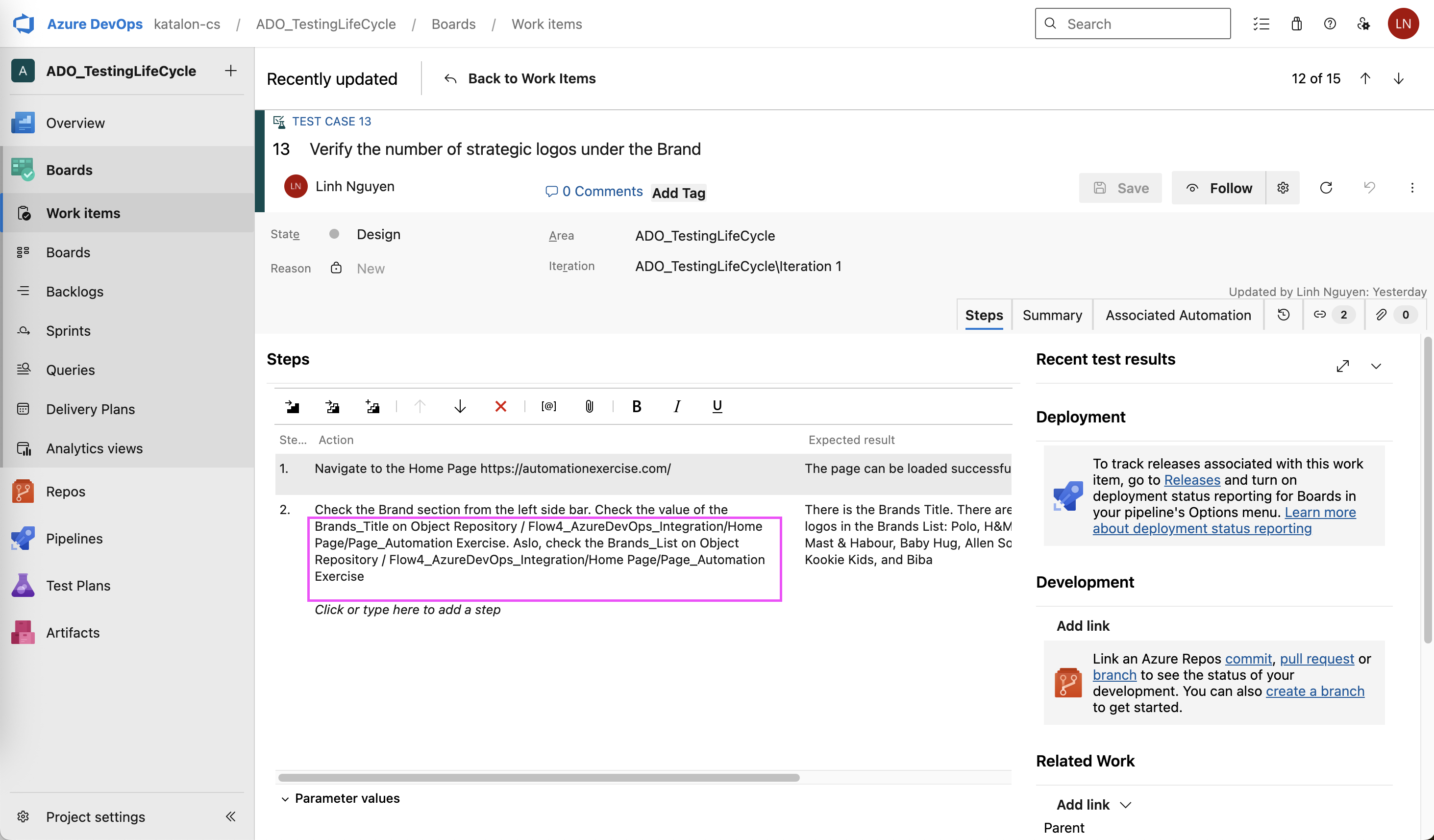Toggle underline formatting in steps toolbar

coord(717,406)
